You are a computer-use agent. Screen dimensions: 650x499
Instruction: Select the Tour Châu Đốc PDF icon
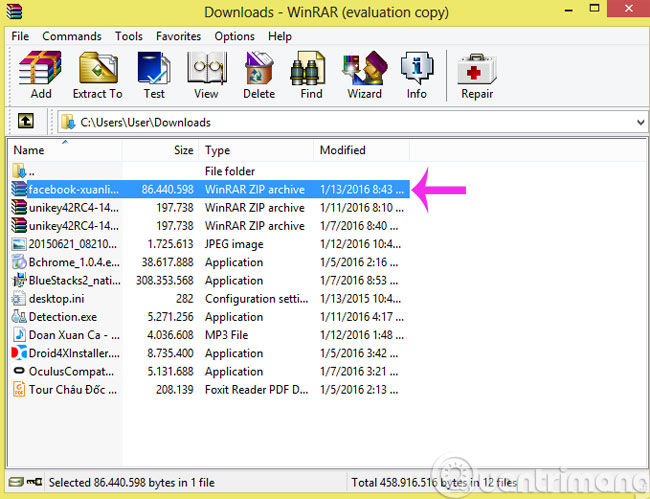point(19,390)
